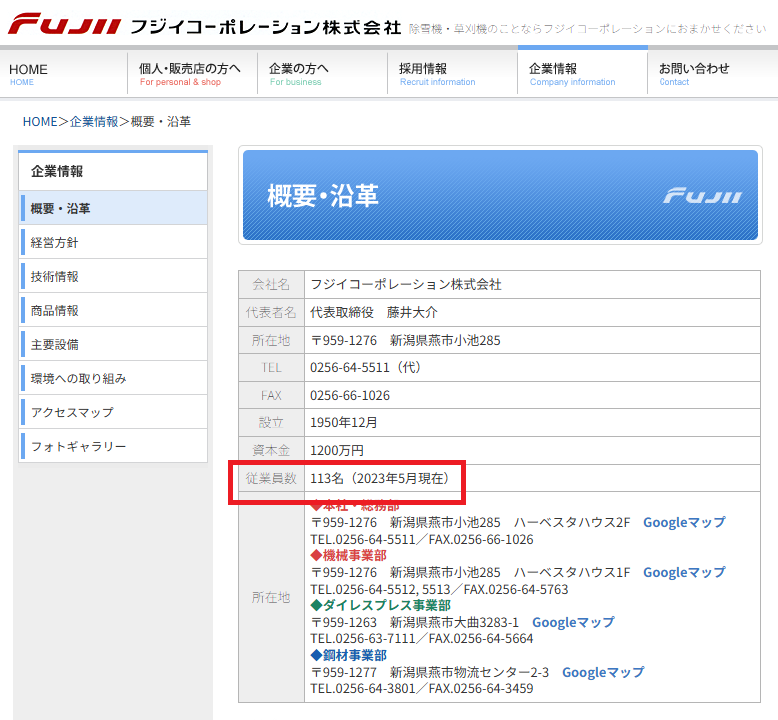
Task: Select 概要・沿革 in sidebar
Action: click(113, 208)
